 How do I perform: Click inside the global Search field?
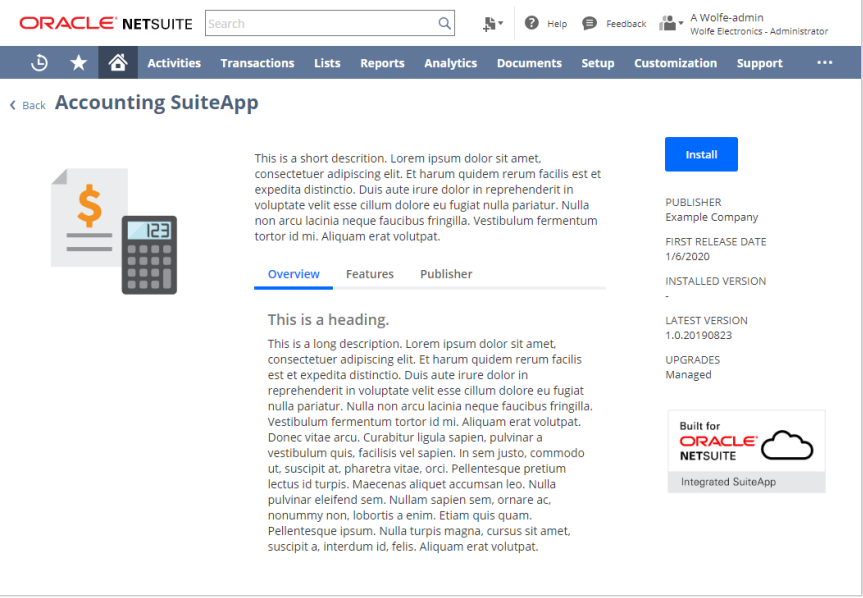tap(320, 23)
